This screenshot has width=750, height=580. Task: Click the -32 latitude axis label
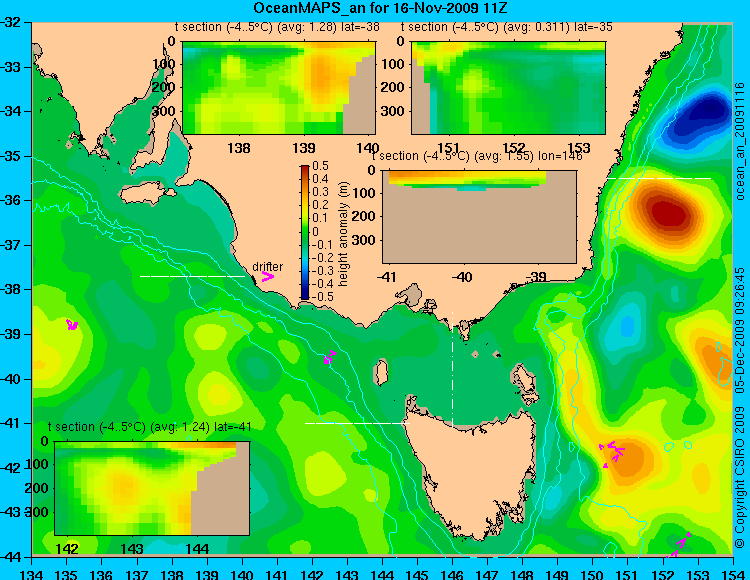10,22
